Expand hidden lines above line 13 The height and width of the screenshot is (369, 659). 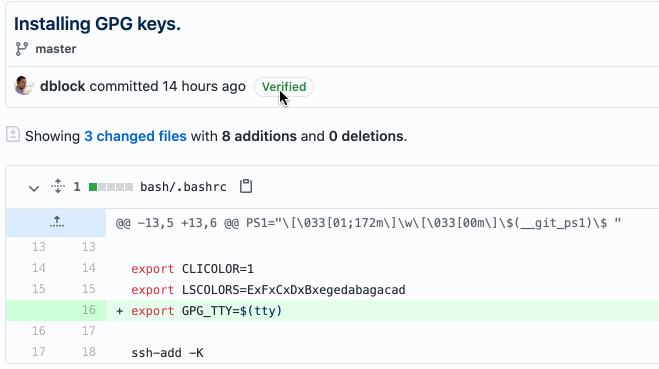coord(56,222)
